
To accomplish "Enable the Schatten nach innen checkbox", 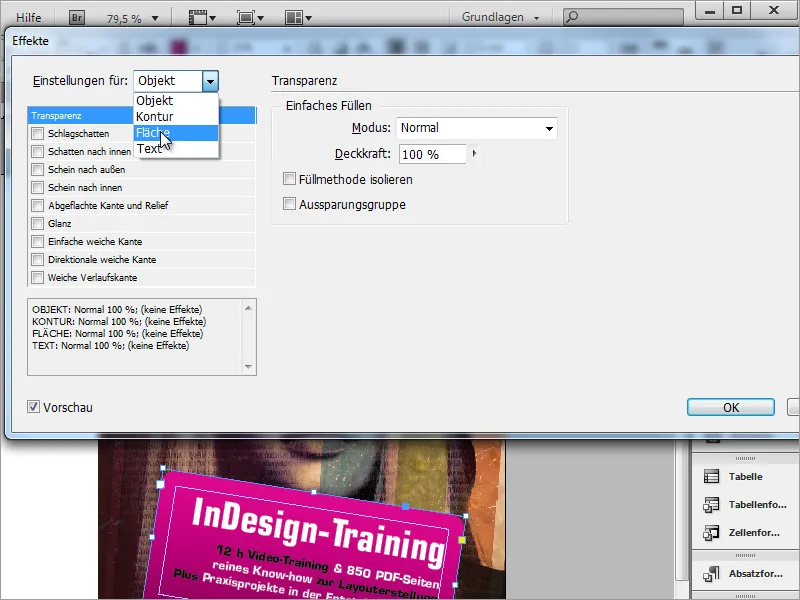I will [x=37, y=152].
